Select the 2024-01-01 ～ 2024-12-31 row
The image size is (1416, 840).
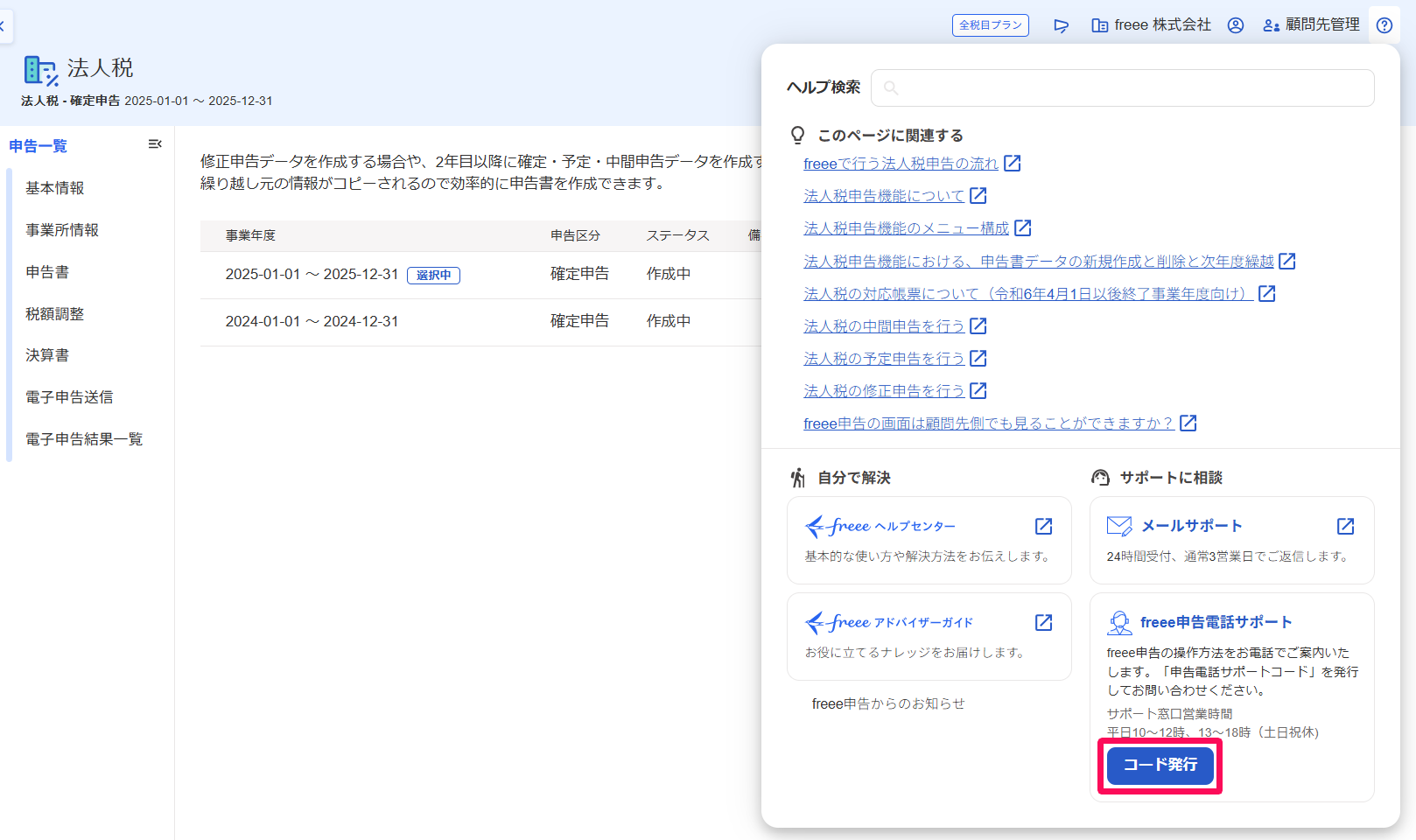coord(481,322)
